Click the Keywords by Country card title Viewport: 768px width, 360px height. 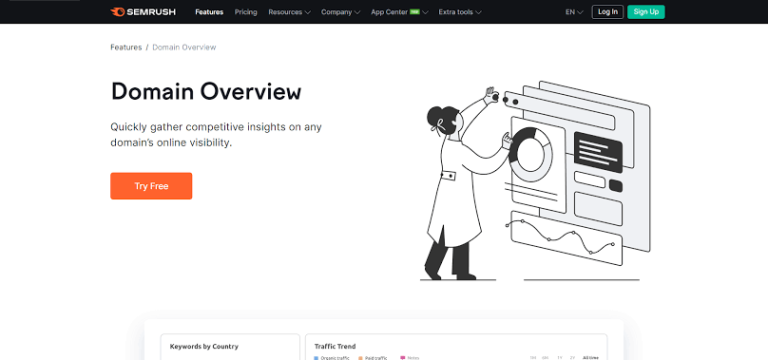[x=204, y=346]
